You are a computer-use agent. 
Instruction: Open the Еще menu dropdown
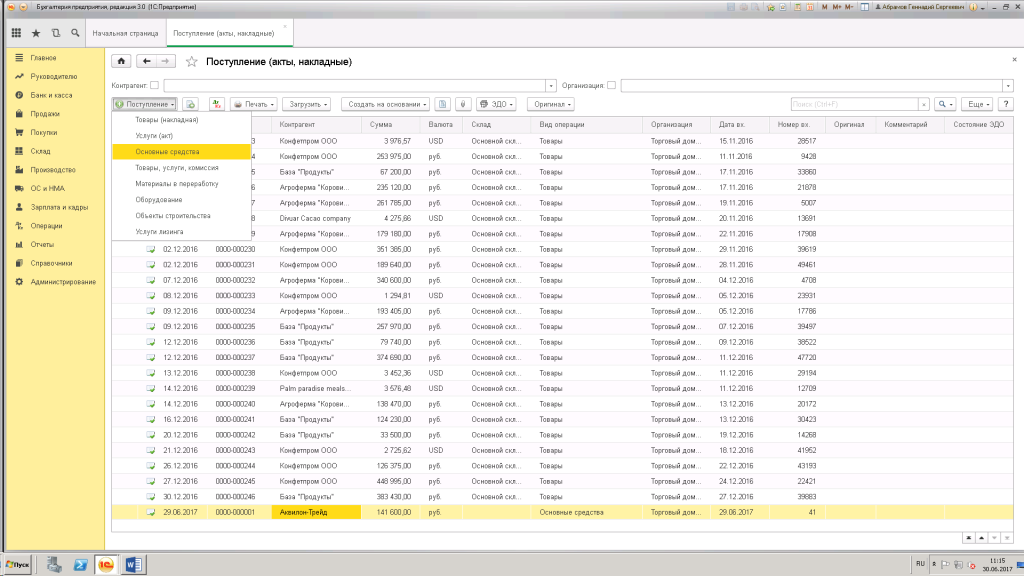978,104
